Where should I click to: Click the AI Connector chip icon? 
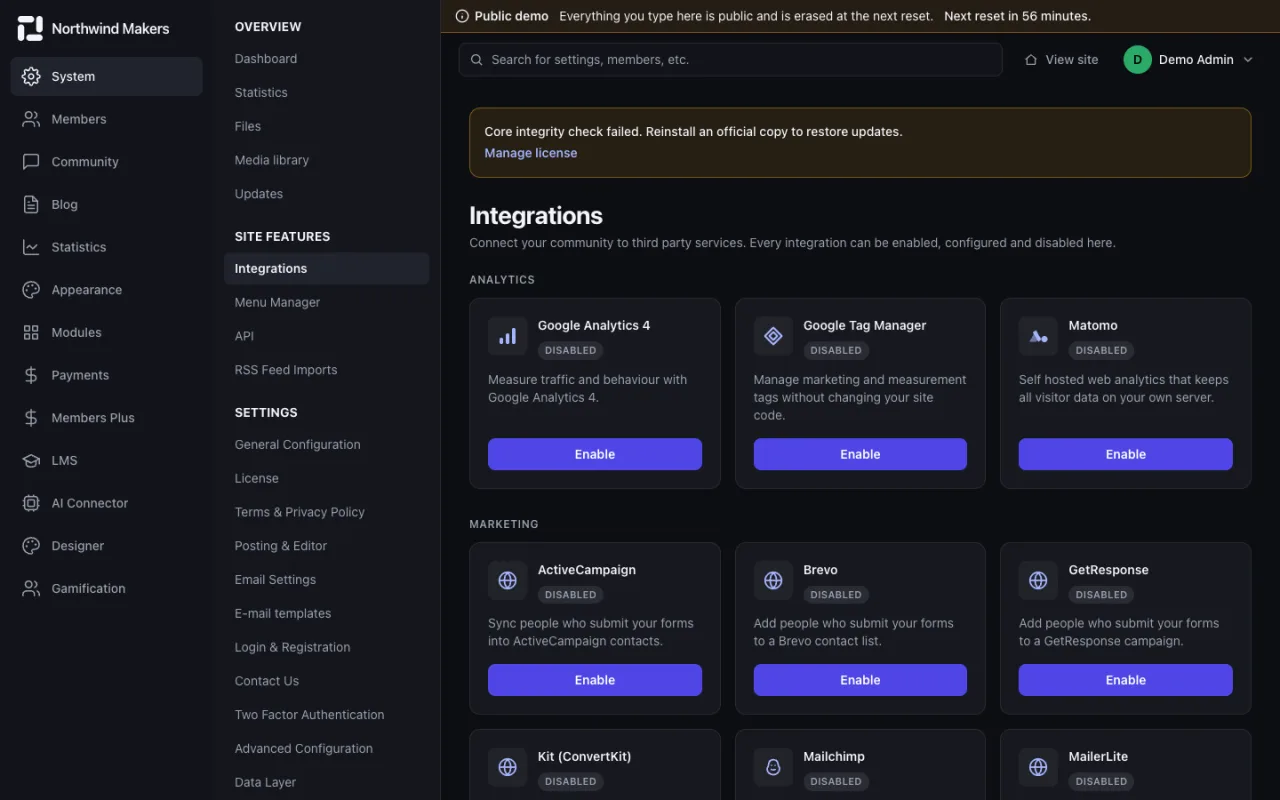[31, 503]
